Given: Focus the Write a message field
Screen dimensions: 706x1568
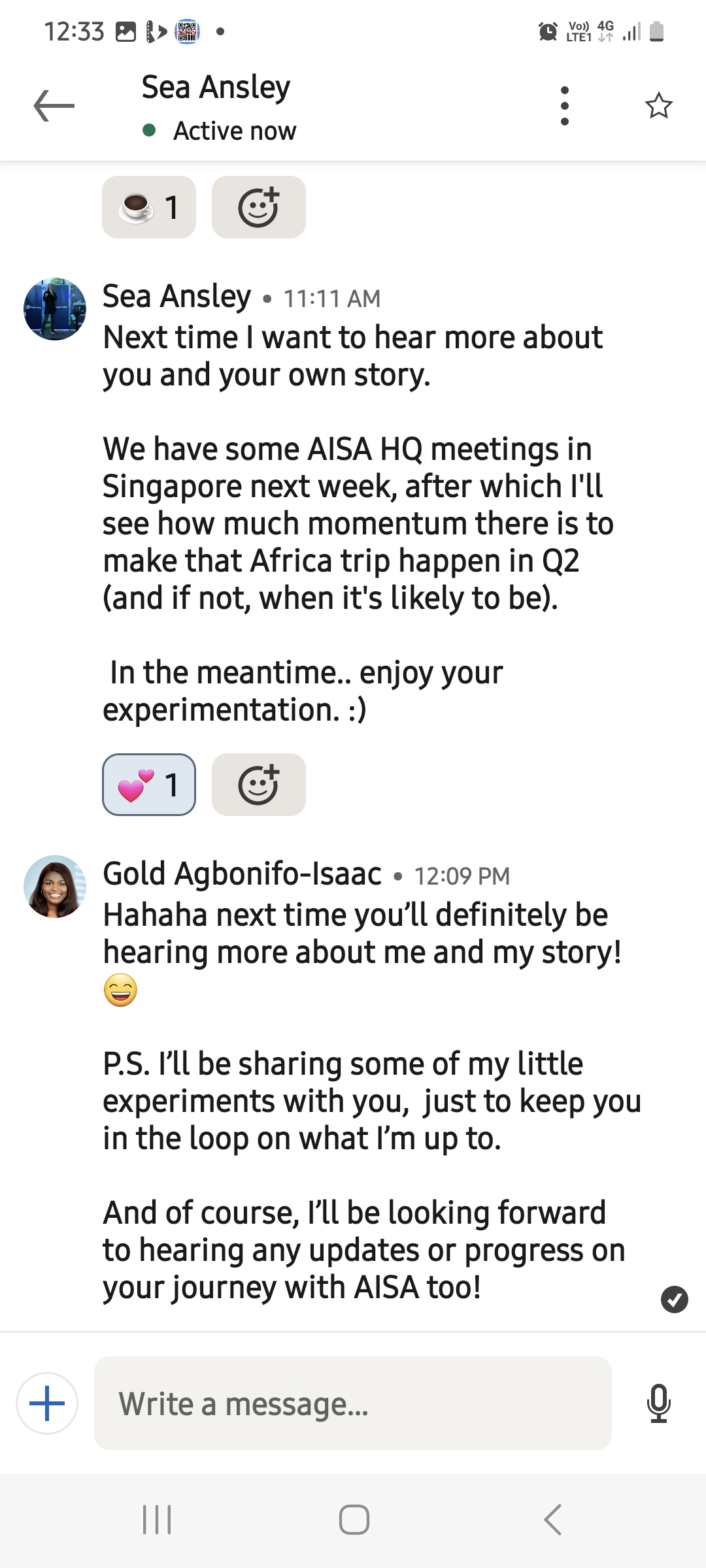Looking at the screenshot, I should pyautogui.click(x=353, y=1403).
